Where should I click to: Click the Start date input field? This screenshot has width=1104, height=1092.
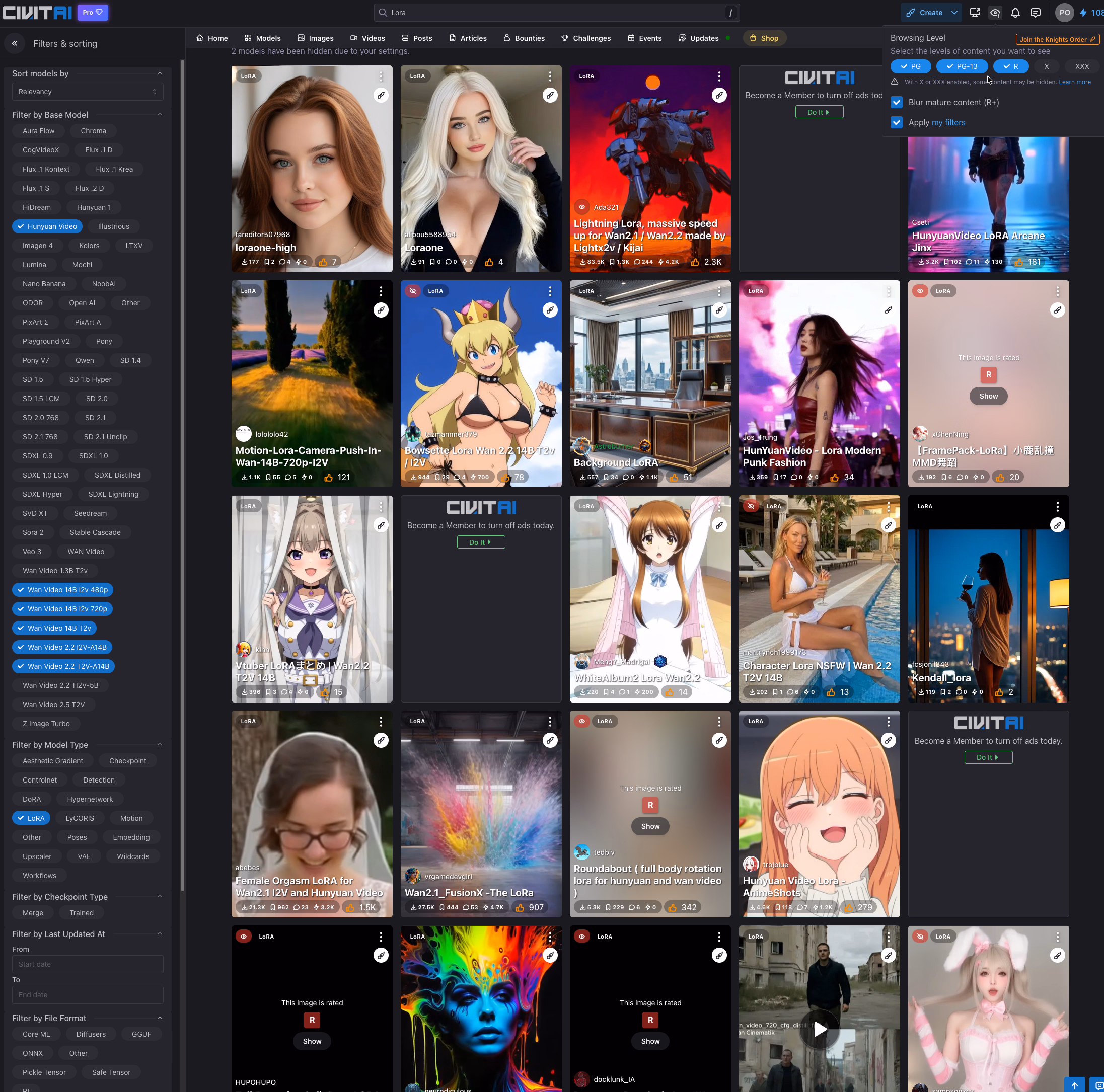(x=88, y=964)
